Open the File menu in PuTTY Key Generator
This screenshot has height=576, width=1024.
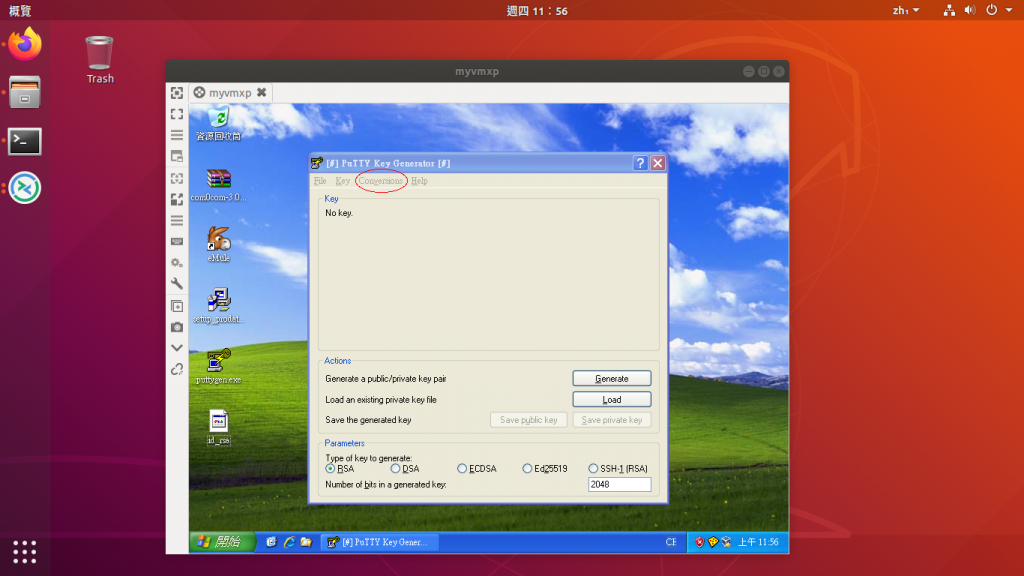(320, 181)
